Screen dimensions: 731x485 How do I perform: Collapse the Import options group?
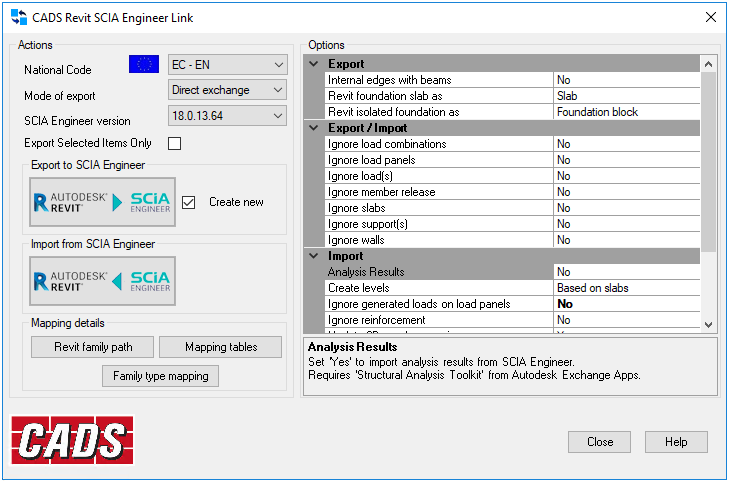pyautogui.click(x=314, y=256)
